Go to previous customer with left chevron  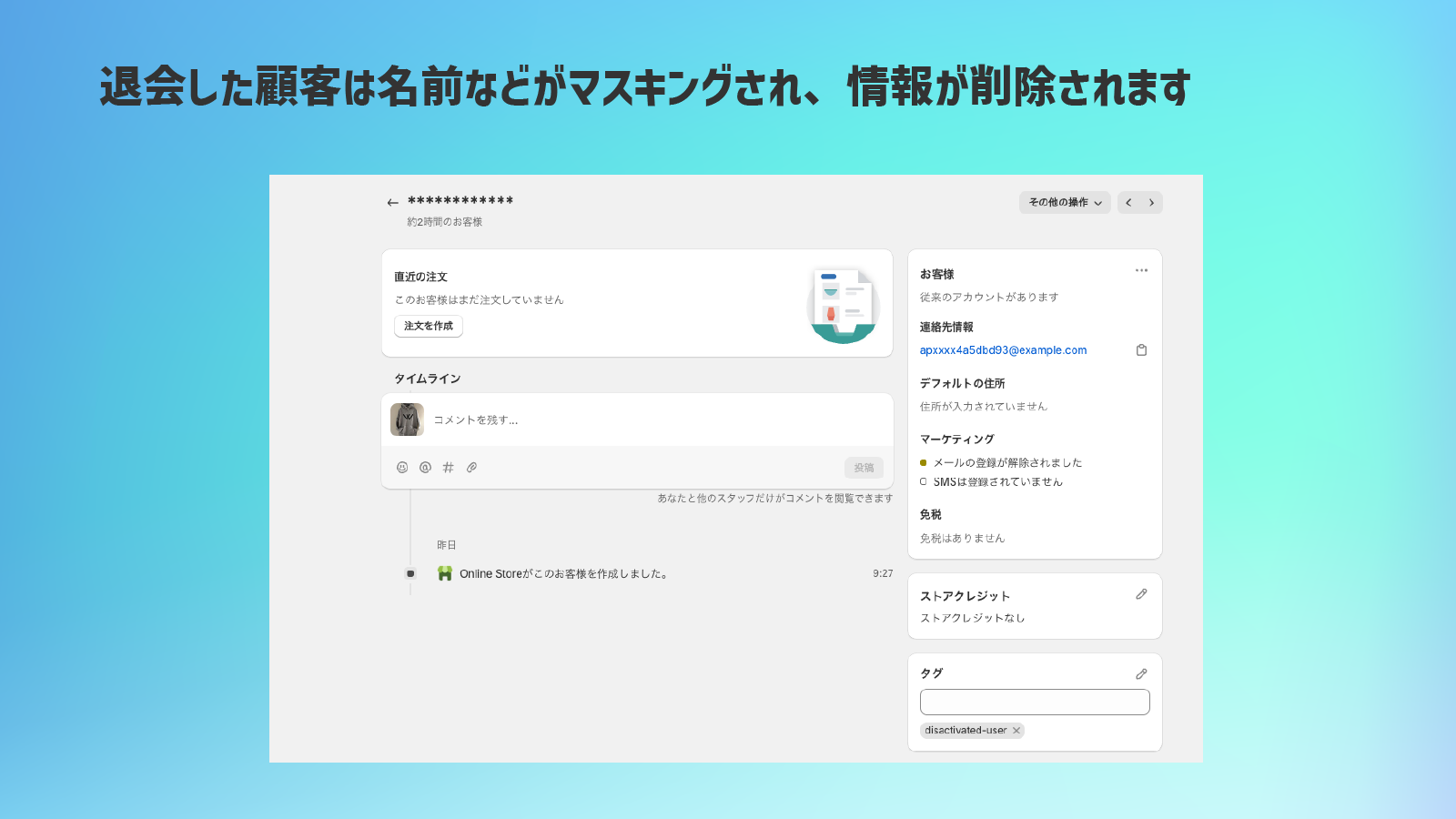point(1128,202)
